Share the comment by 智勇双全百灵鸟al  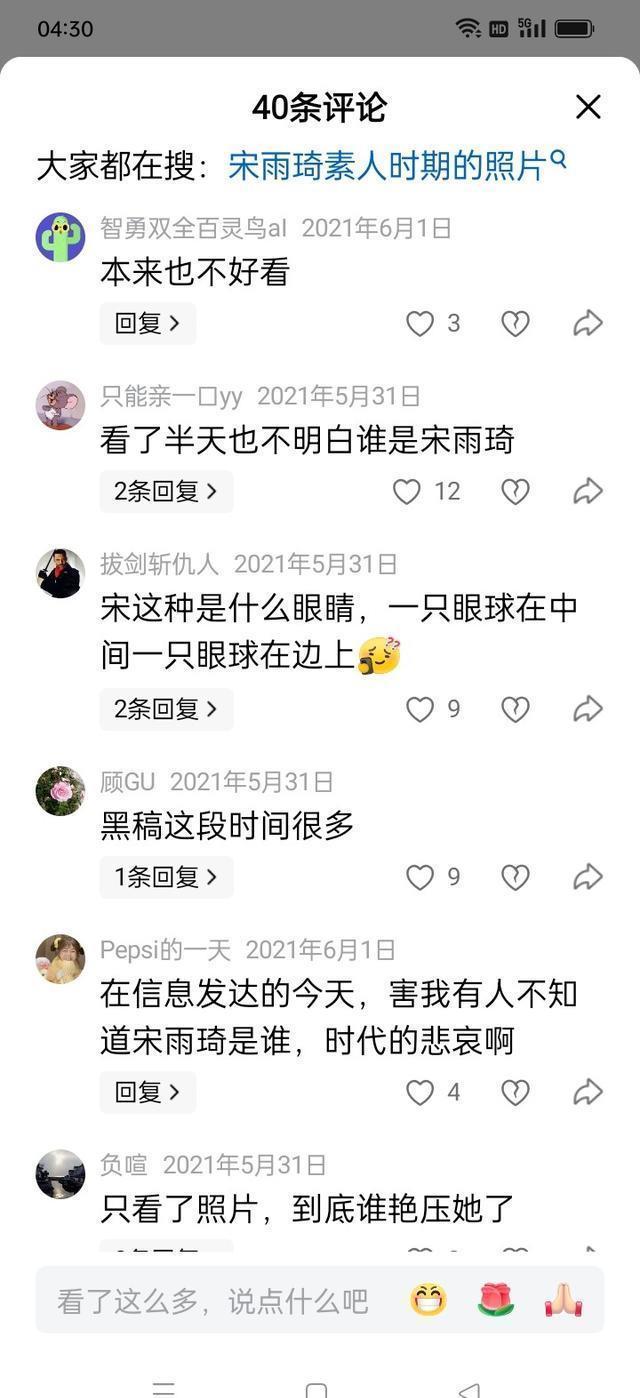(x=588, y=323)
